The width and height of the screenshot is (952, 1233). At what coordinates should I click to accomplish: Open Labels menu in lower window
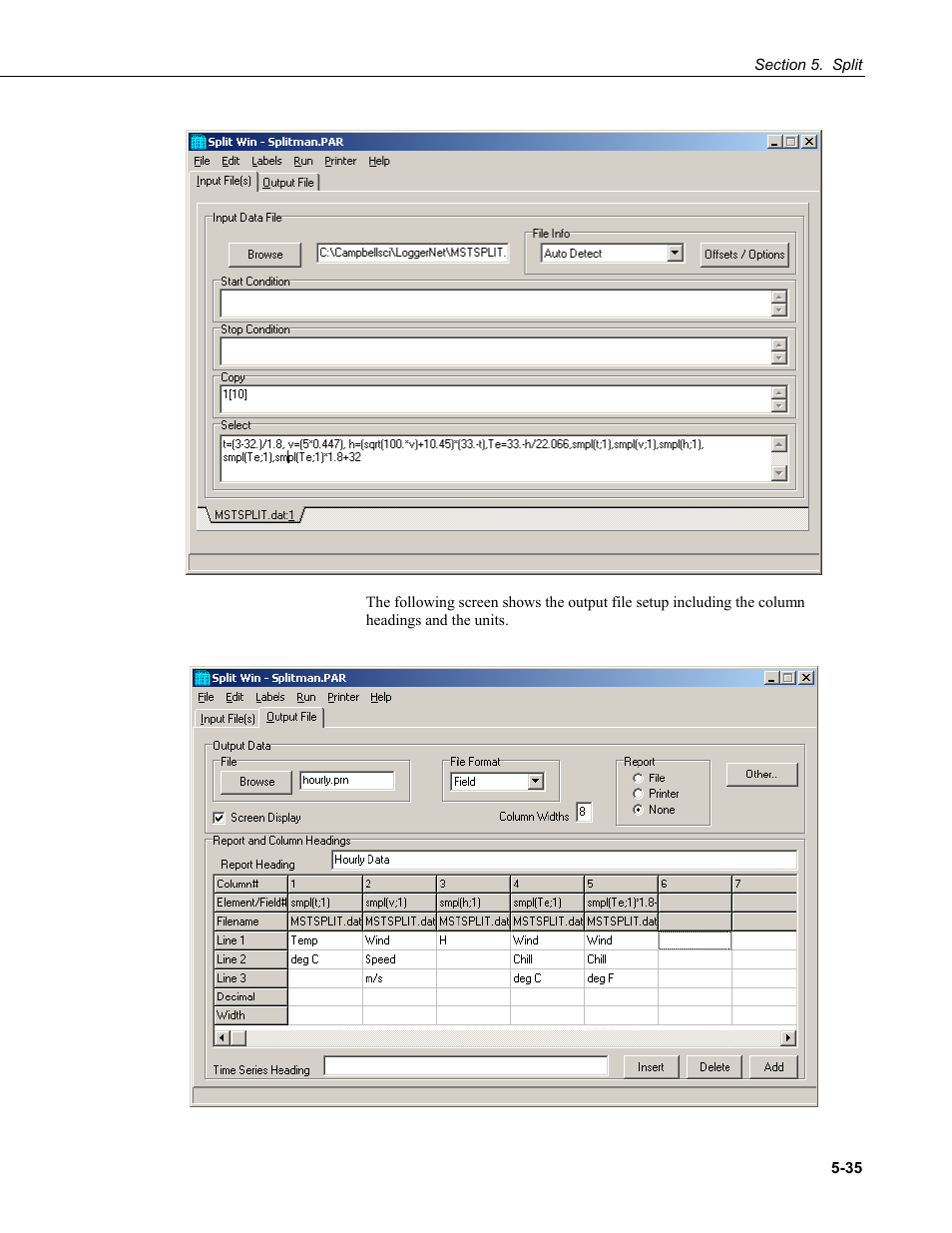click(x=270, y=697)
